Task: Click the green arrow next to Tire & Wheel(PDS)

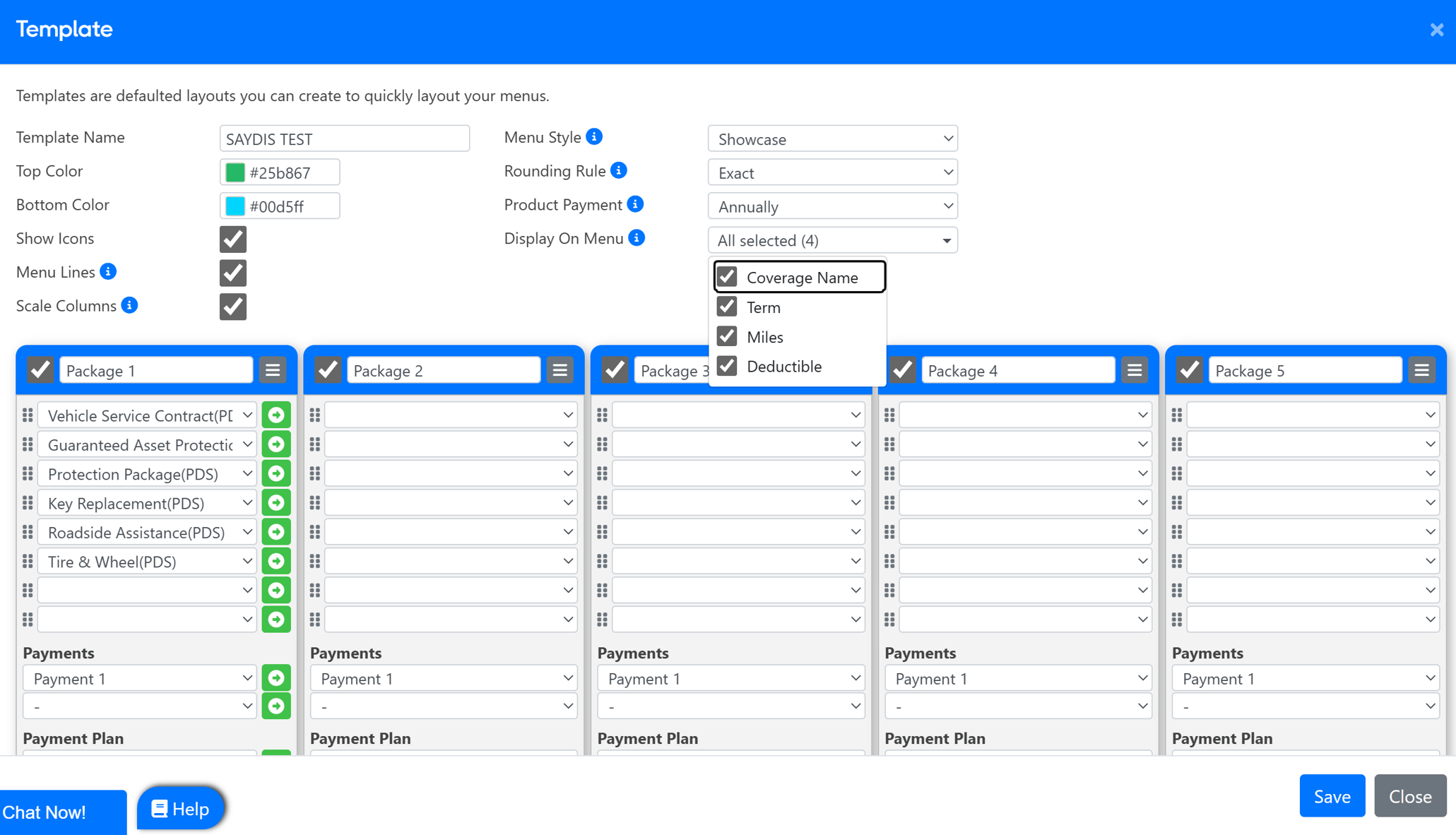Action: pos(276,562)
